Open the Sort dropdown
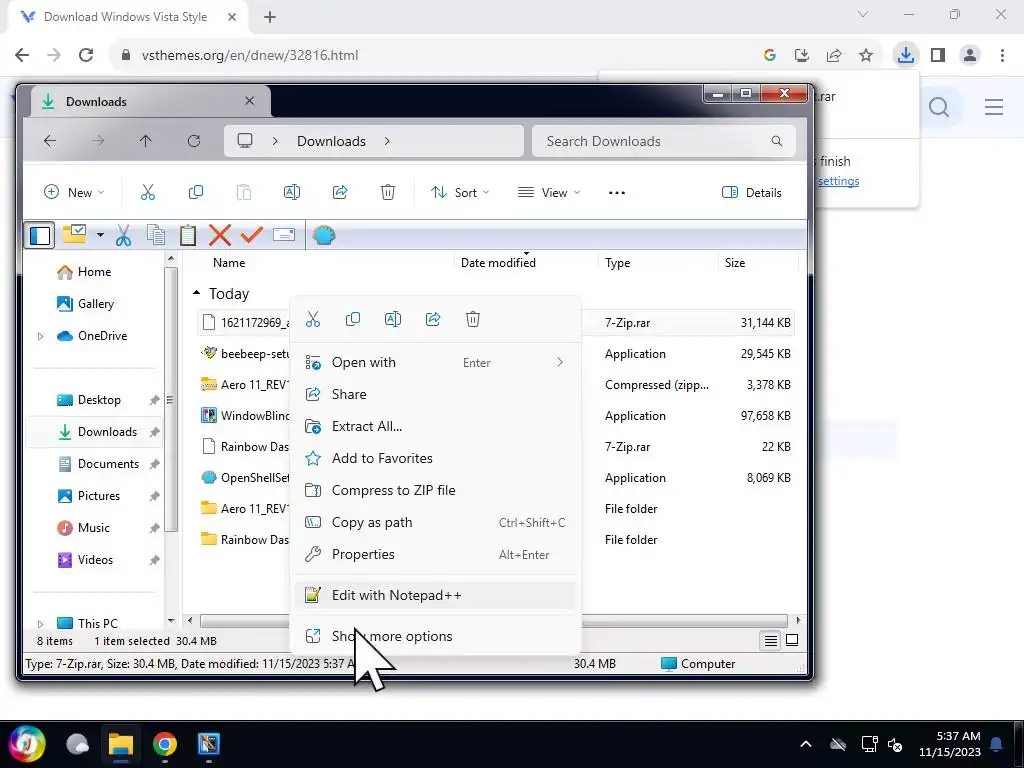1024x768 pixels. pos(460,193)
